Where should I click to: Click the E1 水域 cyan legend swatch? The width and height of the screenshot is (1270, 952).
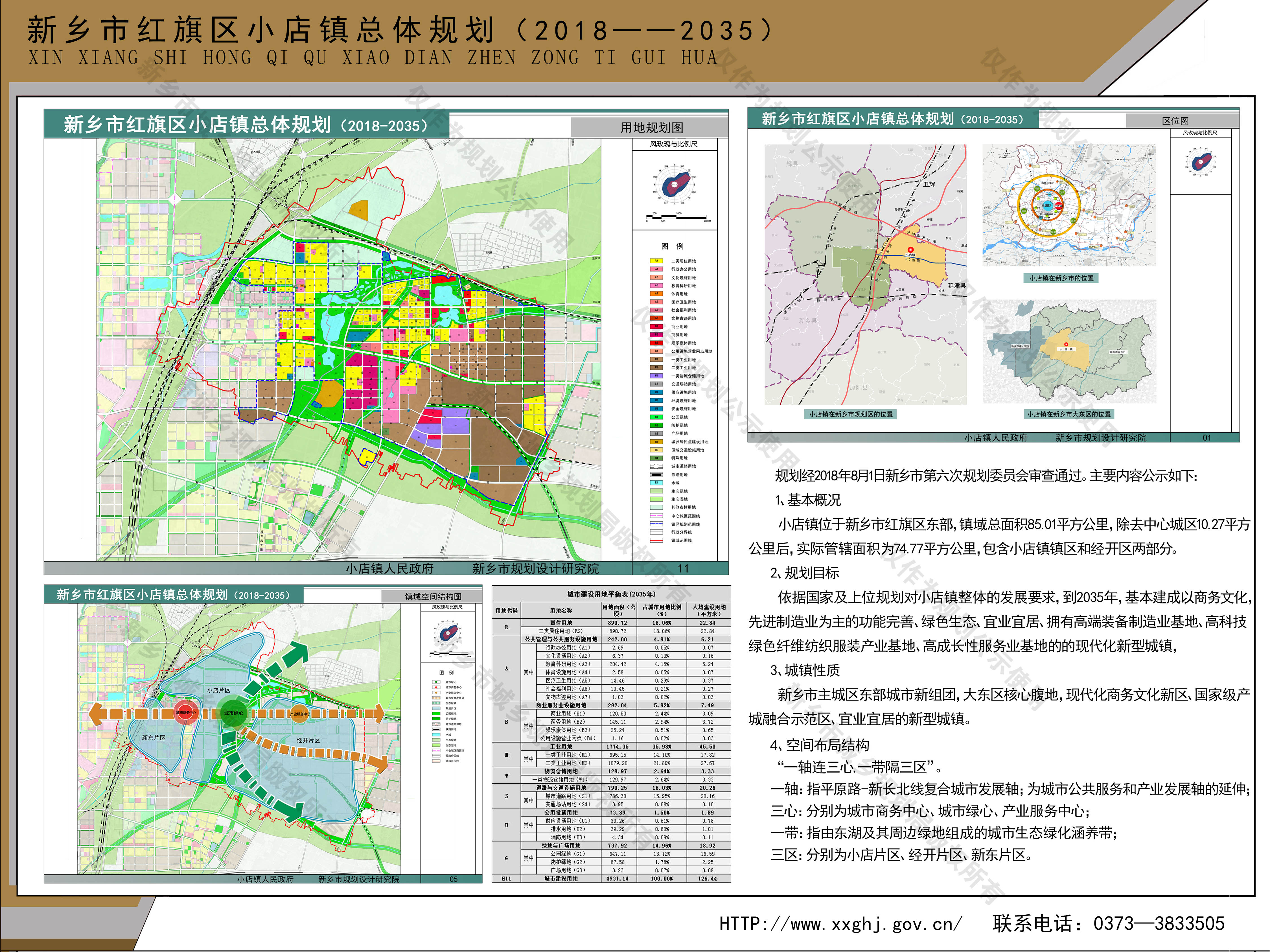(656, 483)
